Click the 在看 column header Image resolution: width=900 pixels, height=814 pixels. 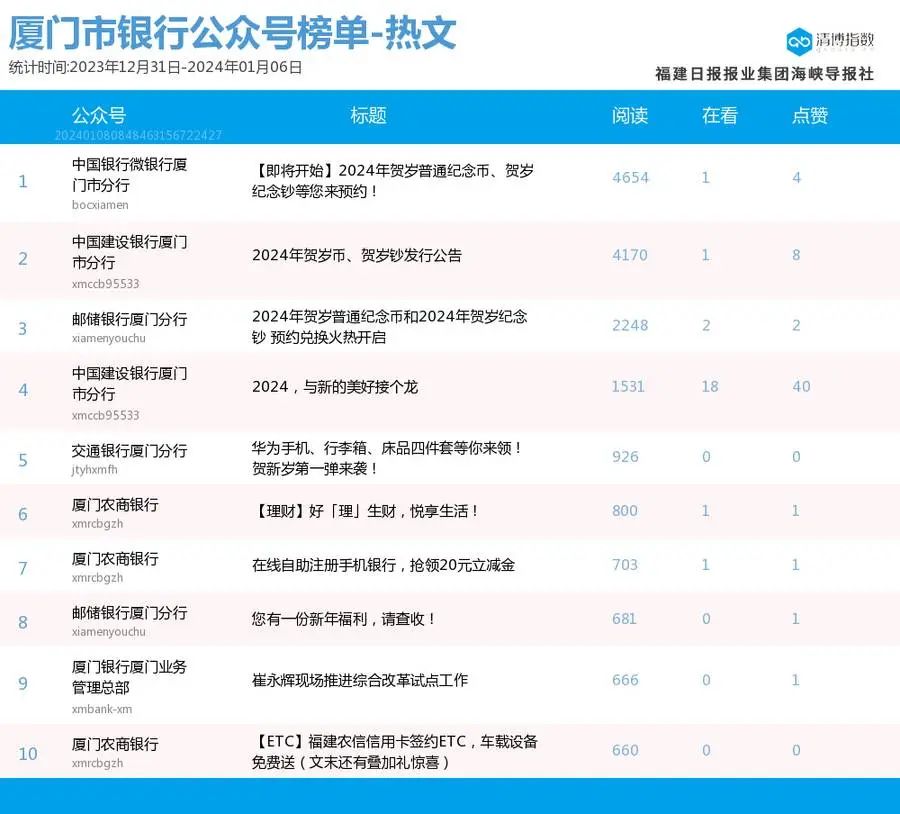click(719, 115)
